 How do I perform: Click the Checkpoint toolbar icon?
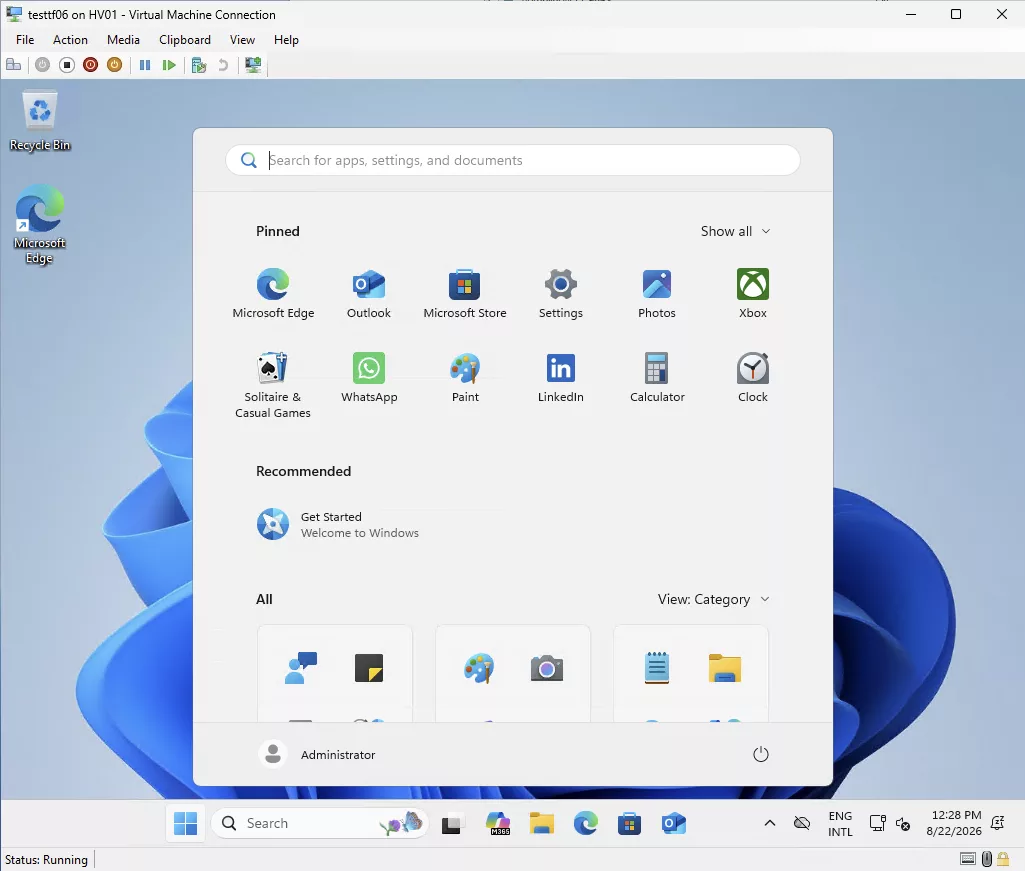pos(199,65)
